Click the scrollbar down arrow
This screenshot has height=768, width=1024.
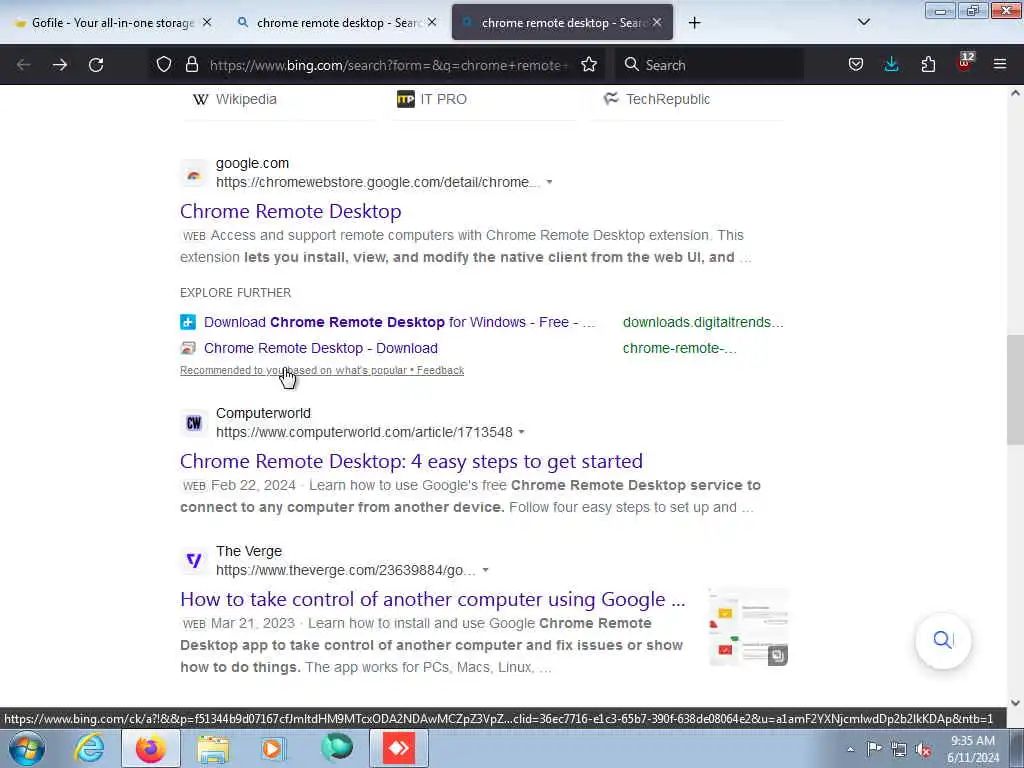point(1015,703)
